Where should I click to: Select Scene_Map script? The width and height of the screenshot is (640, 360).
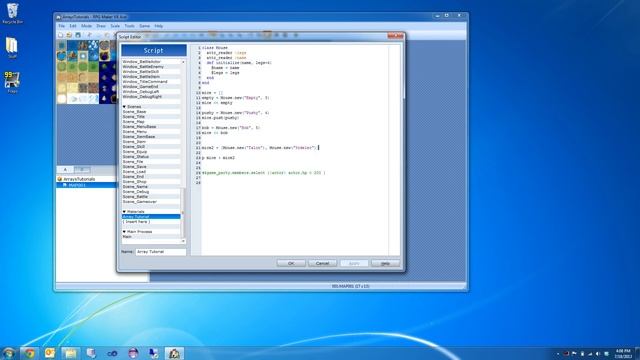(x=151, y=122)
